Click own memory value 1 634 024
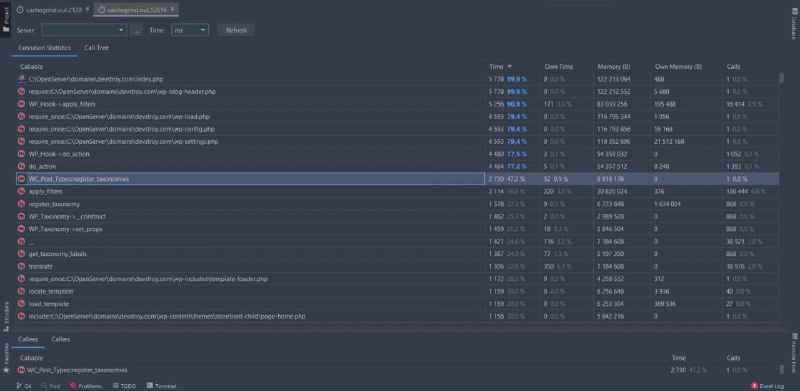Viewport: 800px width, 391px height. [668, 204]
